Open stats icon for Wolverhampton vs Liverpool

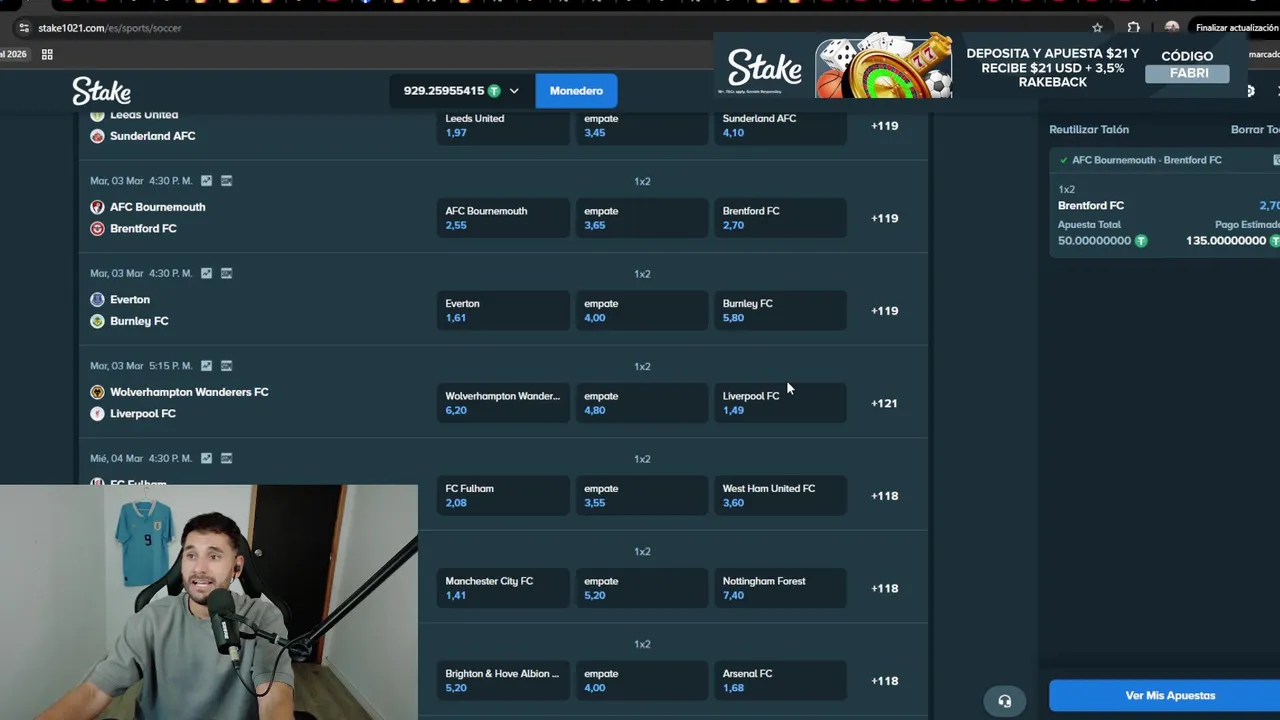[206, 366]
